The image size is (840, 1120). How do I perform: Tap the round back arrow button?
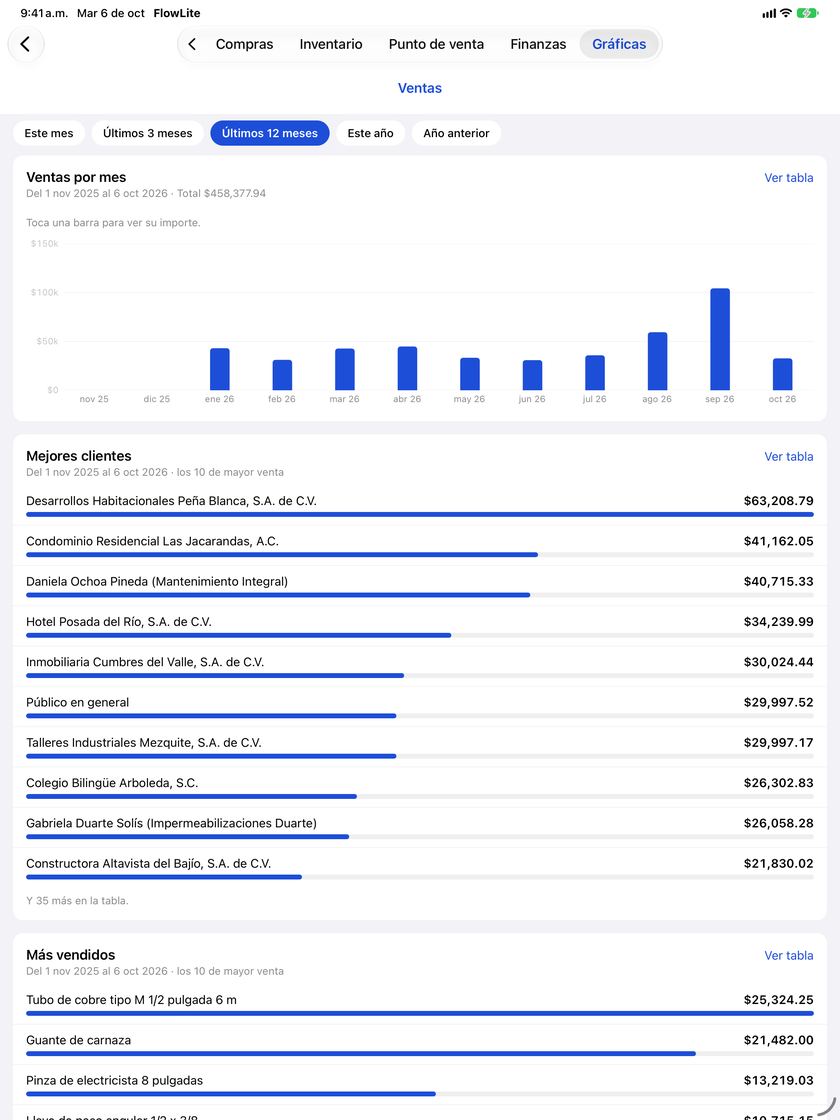tap(26, 44)
